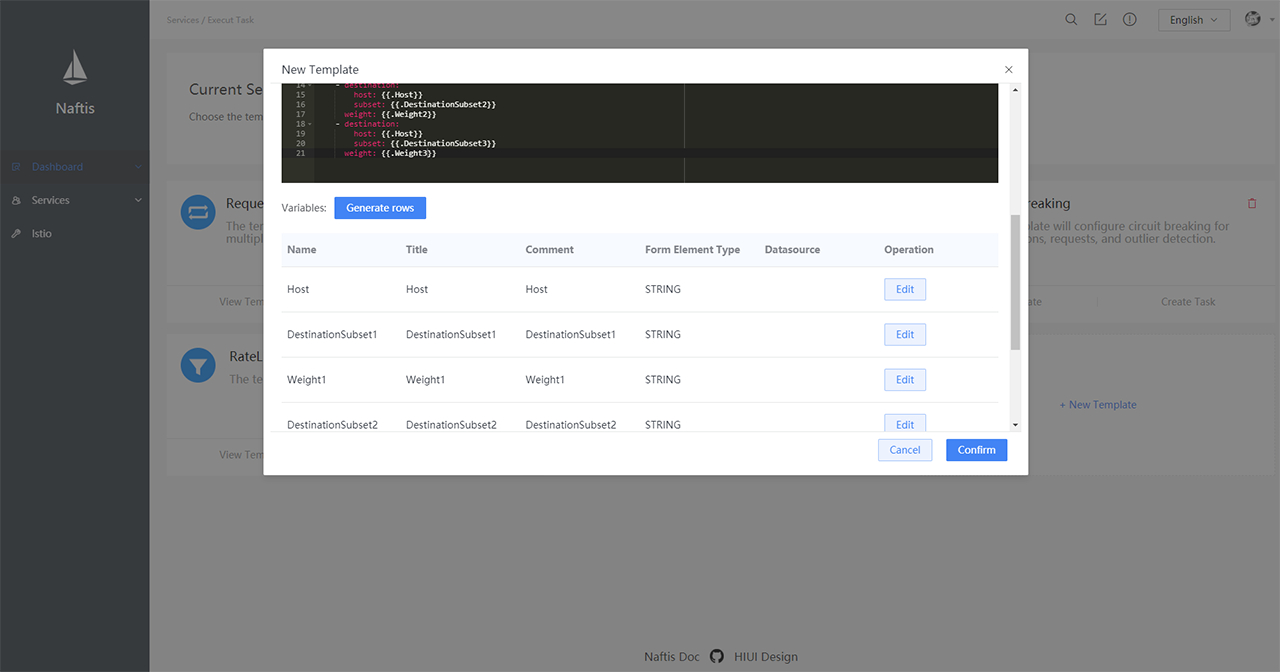Open the Istio sidebar menu item

(x=41, y=233)
